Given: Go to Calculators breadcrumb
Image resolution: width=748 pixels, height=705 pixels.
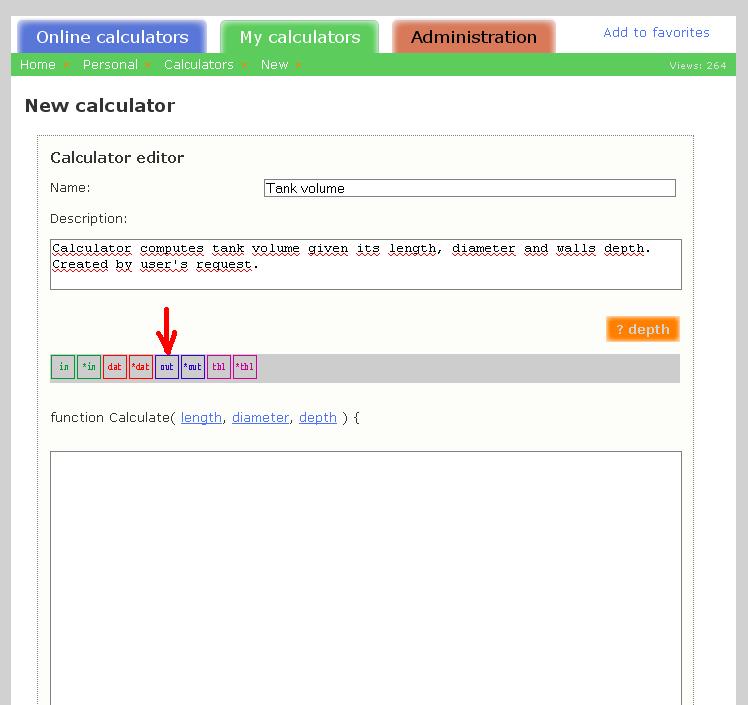Looking at the screenshot, I should click(199, 64).
